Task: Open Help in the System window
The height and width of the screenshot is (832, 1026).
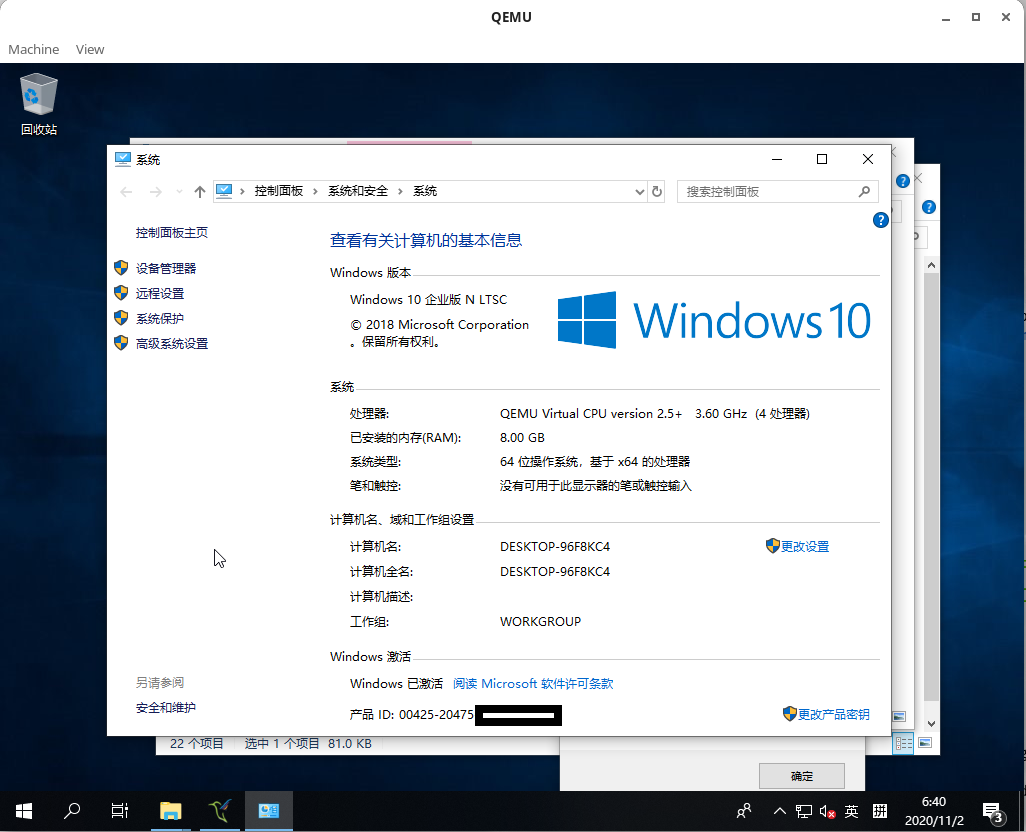Action: tap(881, 220)
